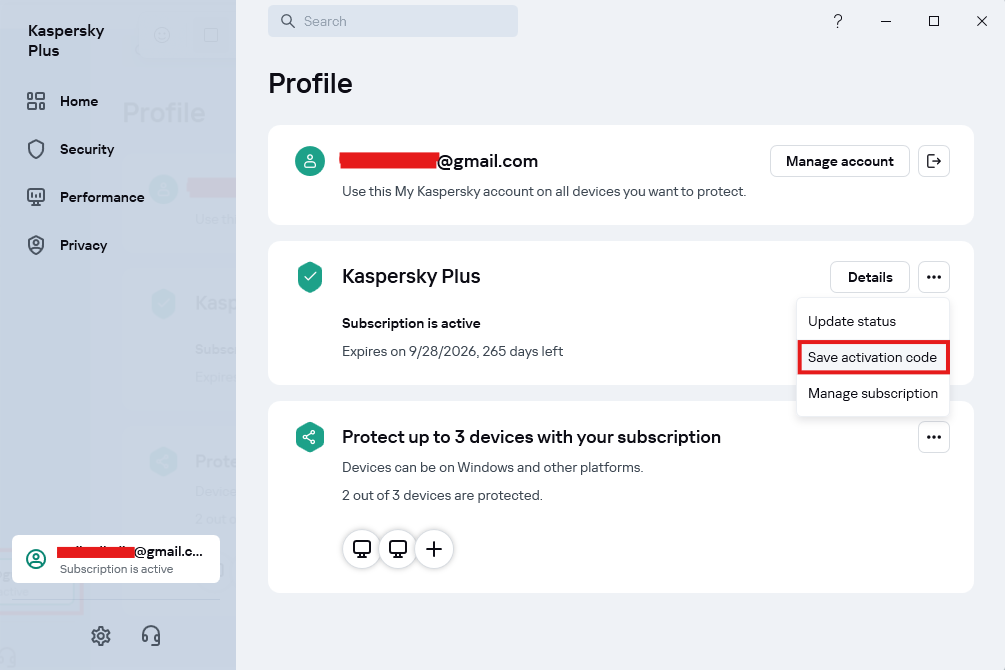1005x670 pixels.
Task: Open the account profile card in sidebar
Action: tap(116, 559)
